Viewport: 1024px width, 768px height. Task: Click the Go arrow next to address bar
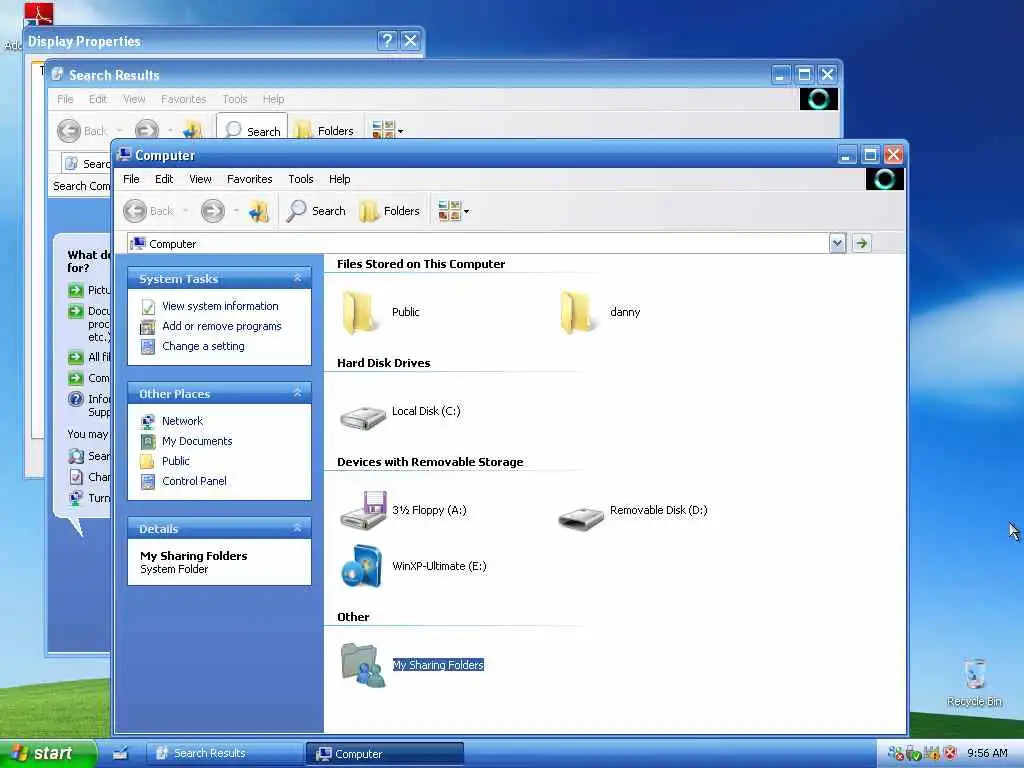[861, 244]
